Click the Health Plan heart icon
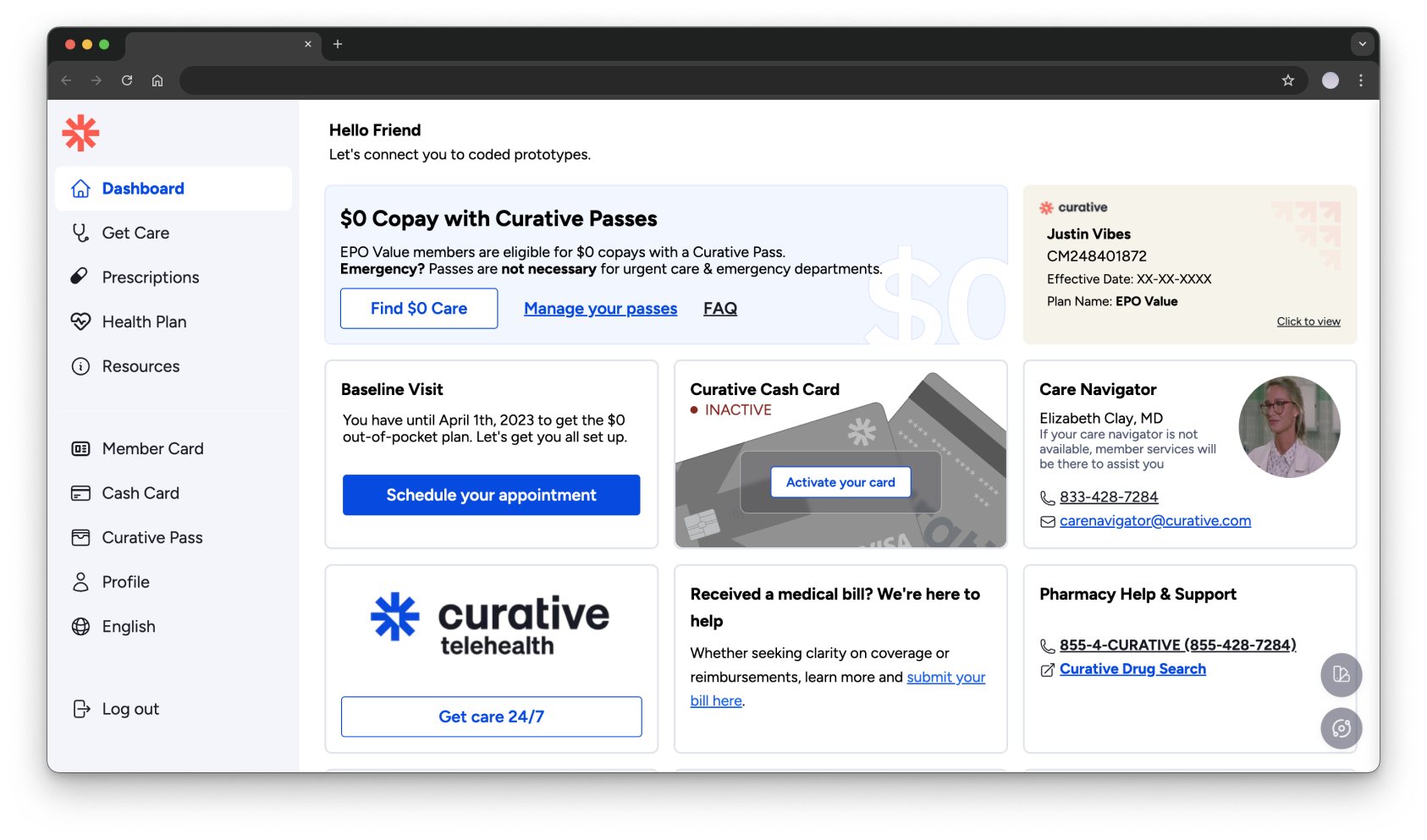 click(80, 321)
